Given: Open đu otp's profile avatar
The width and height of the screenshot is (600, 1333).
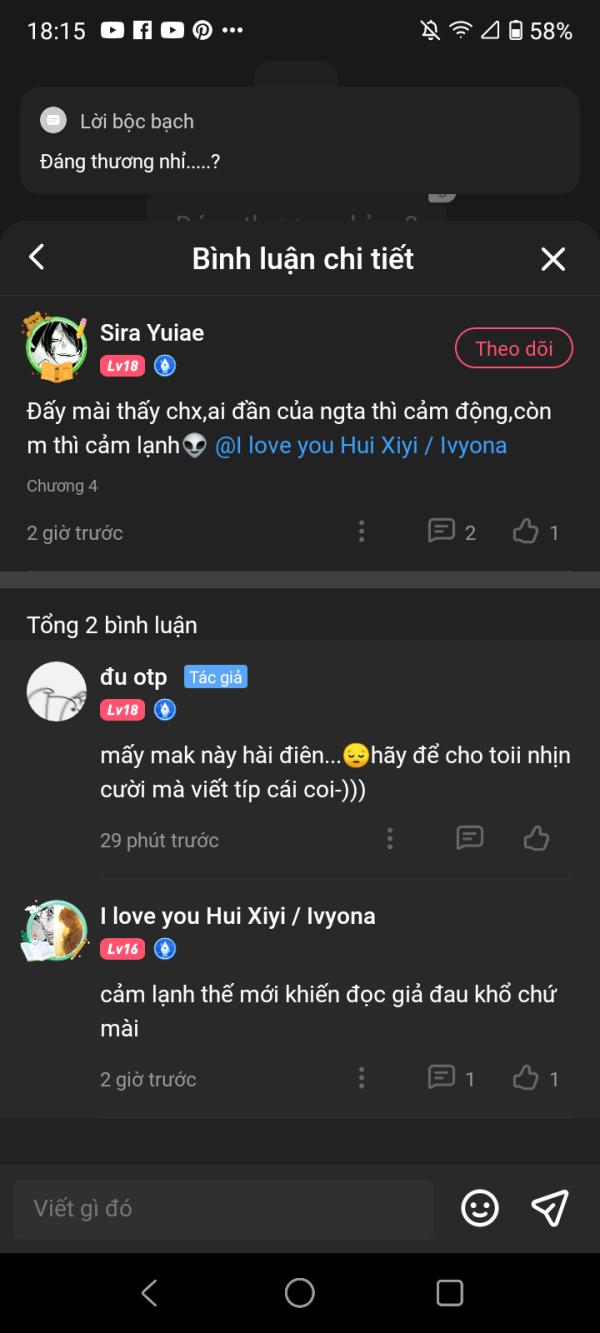Looking at the screenshot, I should pos(56,691).
